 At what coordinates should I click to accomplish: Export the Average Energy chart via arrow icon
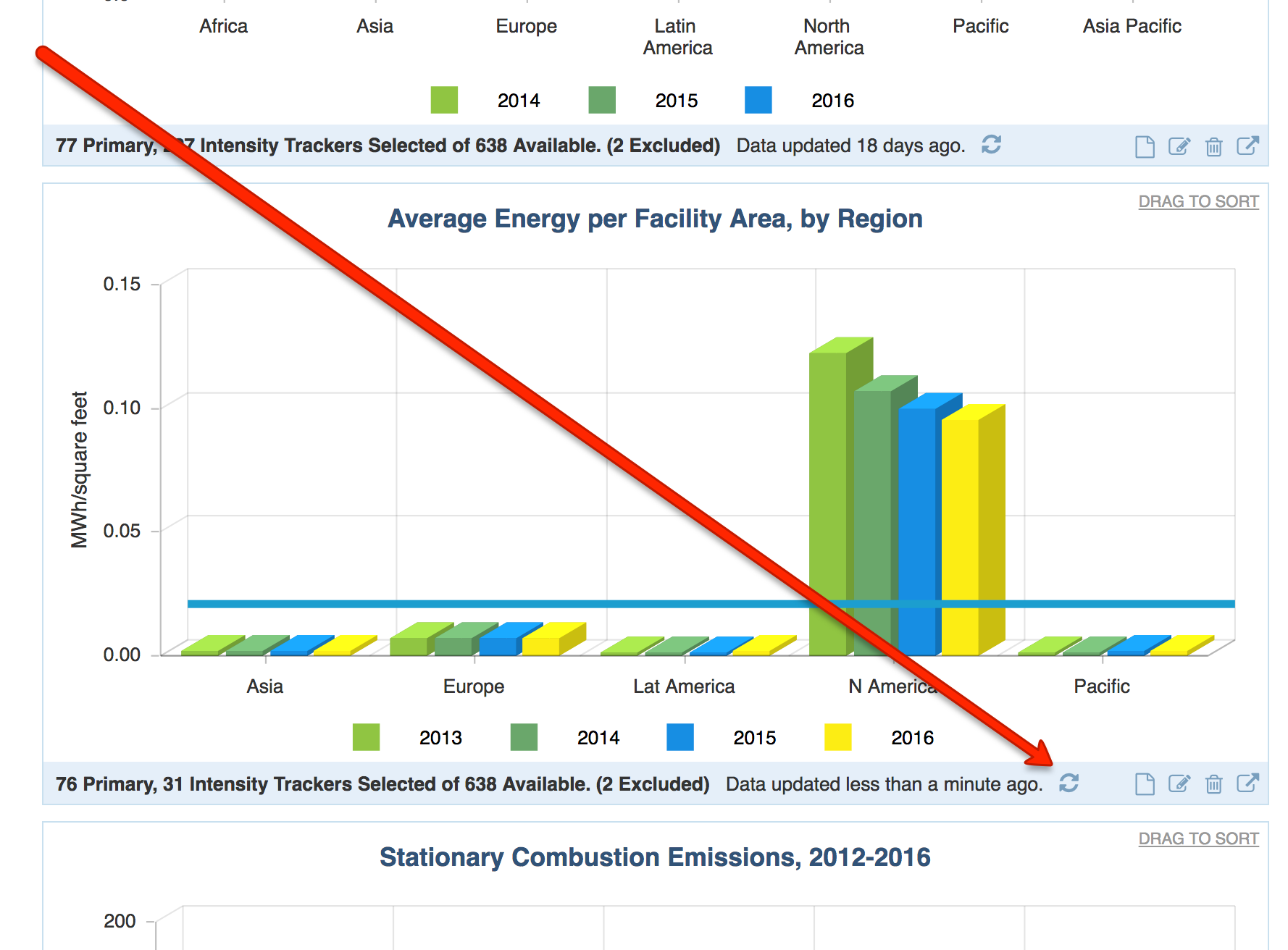pos(1247,783)
